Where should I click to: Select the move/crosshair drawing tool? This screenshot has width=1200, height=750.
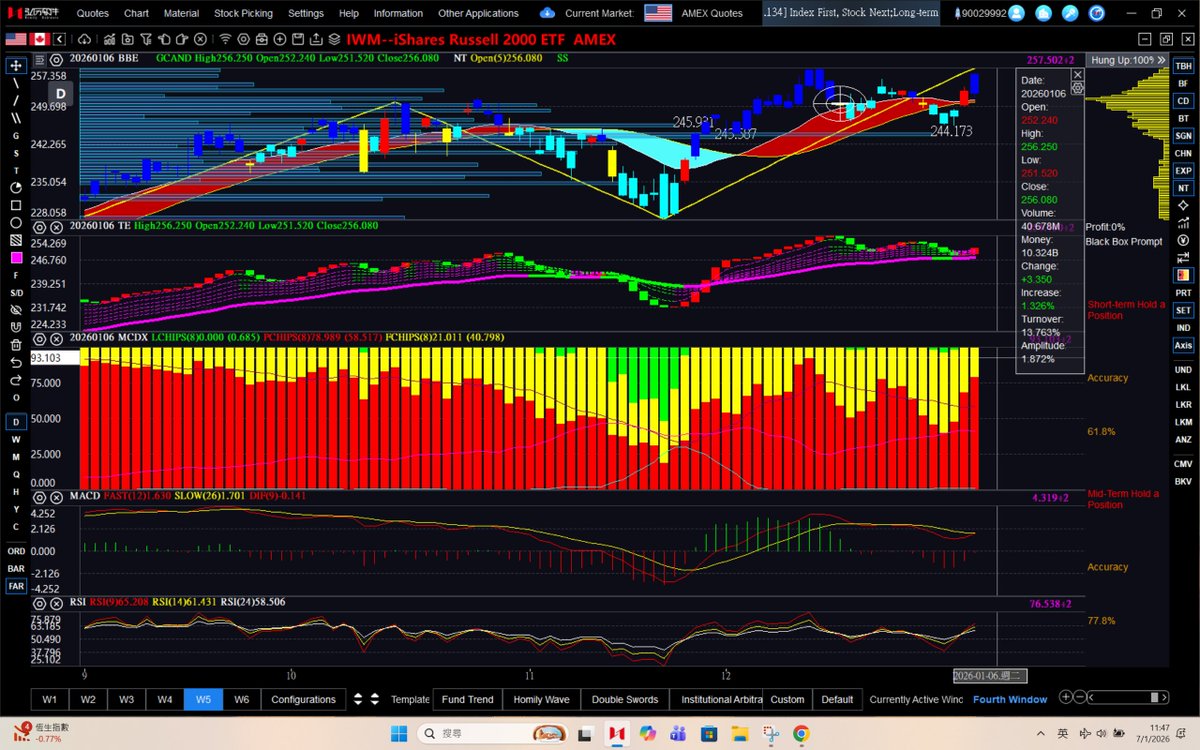(16, 65)
